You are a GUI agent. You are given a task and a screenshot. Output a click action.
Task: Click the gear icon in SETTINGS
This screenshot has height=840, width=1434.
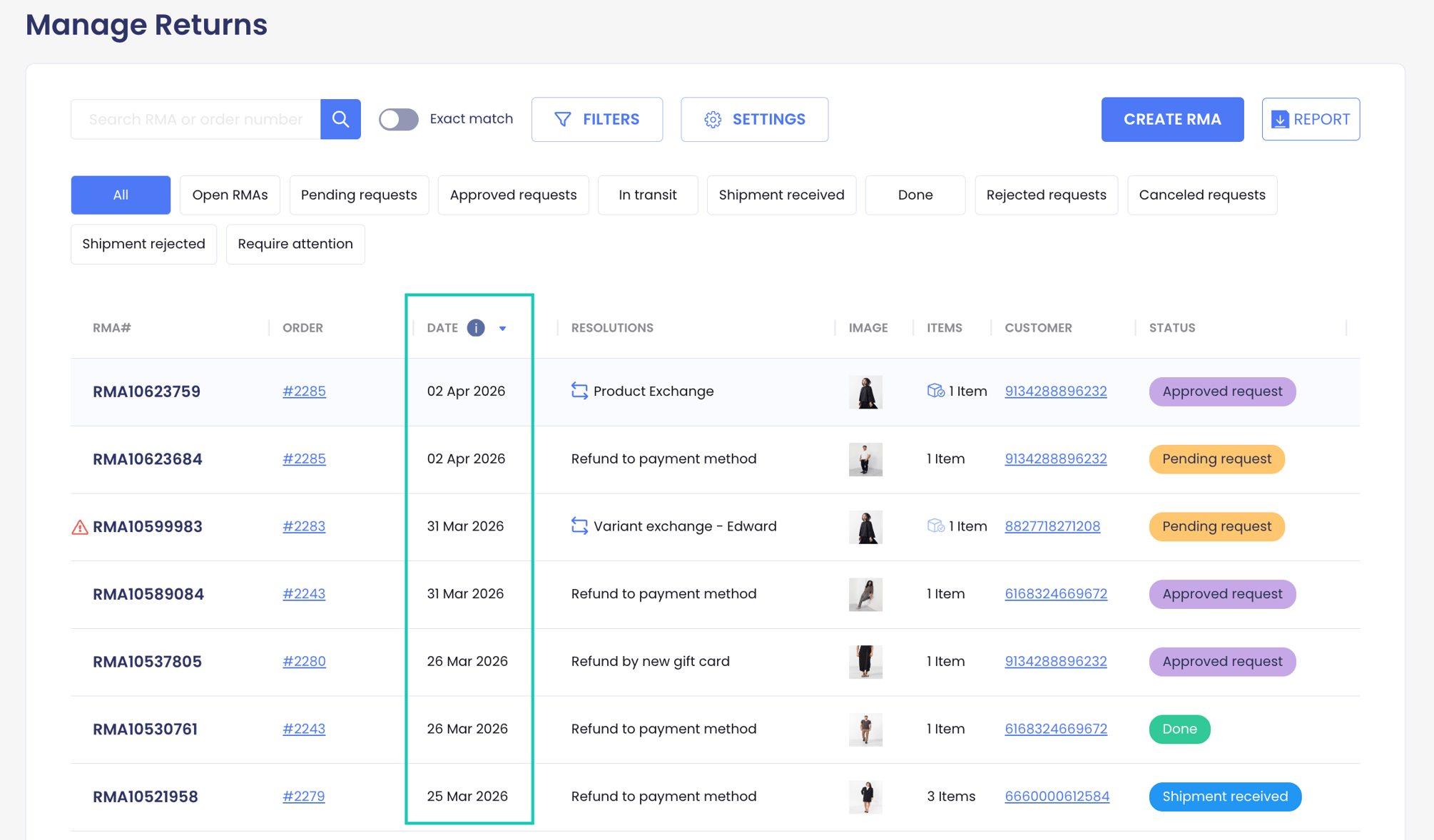point(713,120)
